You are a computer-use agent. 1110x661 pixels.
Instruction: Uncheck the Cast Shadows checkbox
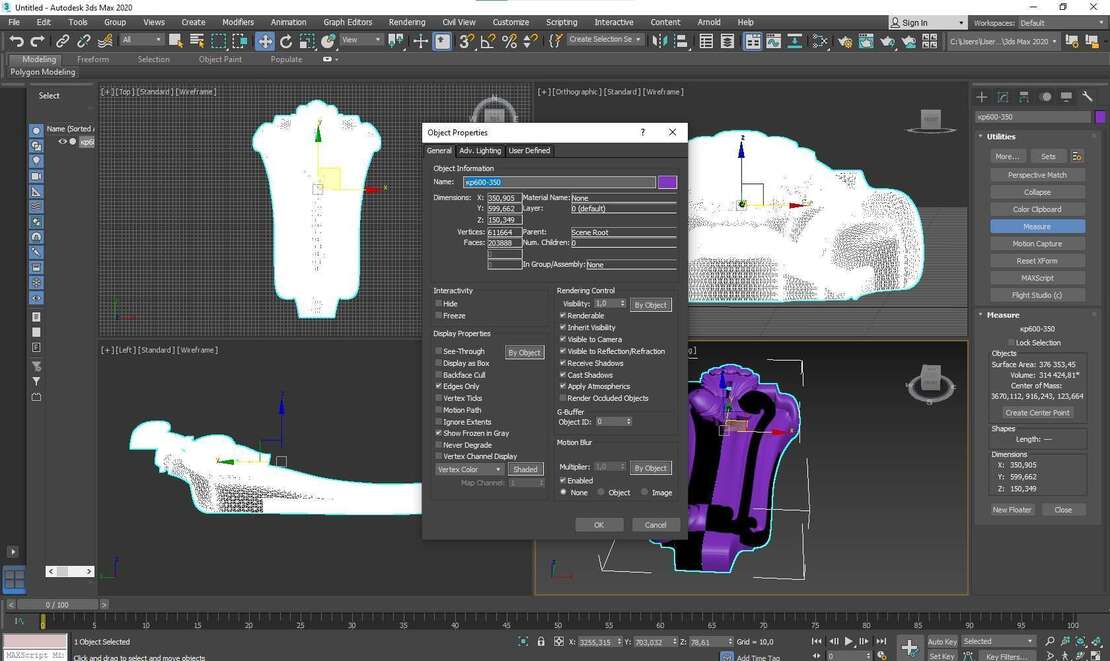(x=564, y=375)
